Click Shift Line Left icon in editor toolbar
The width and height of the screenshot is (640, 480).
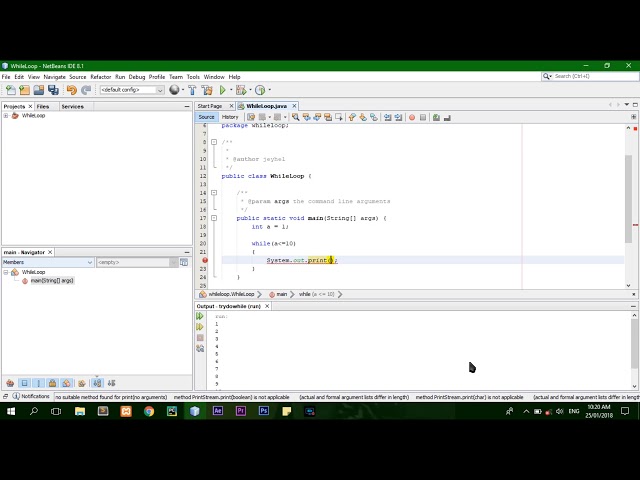pyautogui.click(x=387, y=117)
